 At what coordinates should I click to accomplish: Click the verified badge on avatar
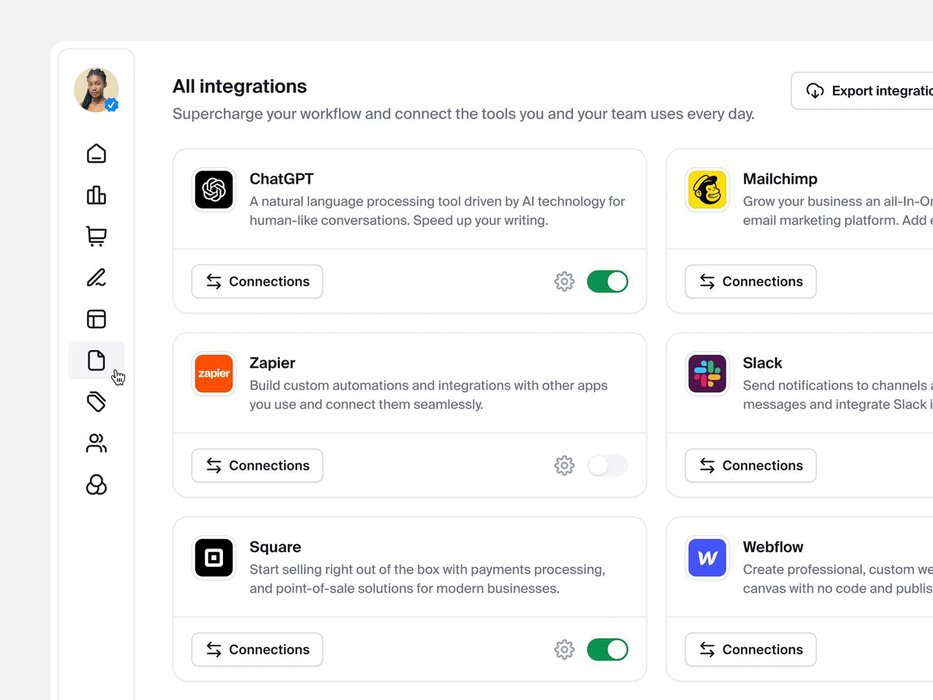111,105
